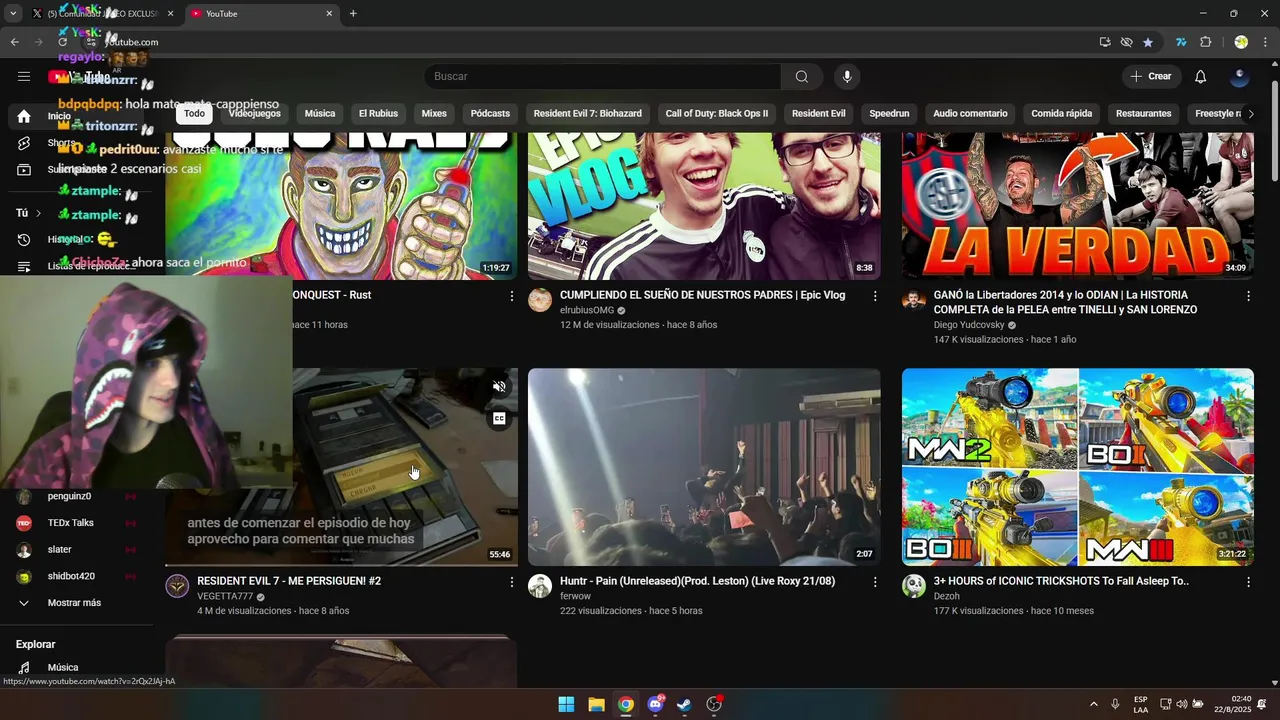
Task: Select the Música filter chip
Action: click(x=320, y=114)
